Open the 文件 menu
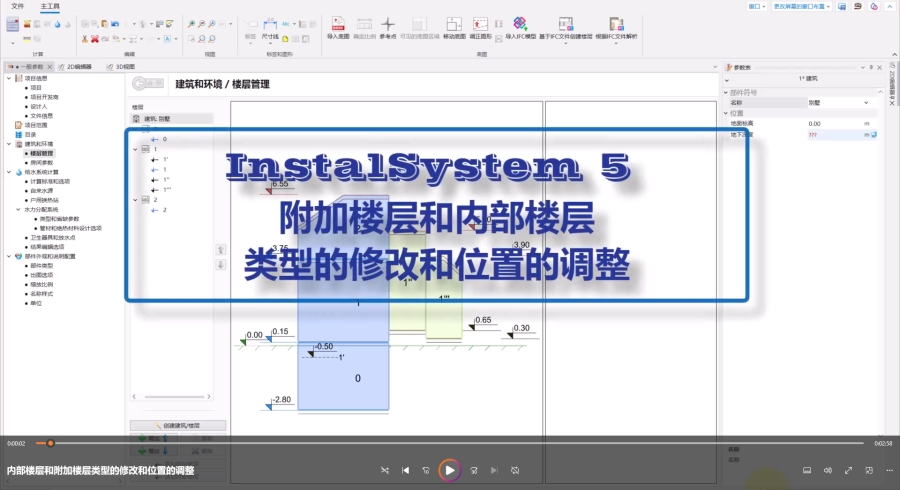Viewport: 900px width, 490px height. 17,6
